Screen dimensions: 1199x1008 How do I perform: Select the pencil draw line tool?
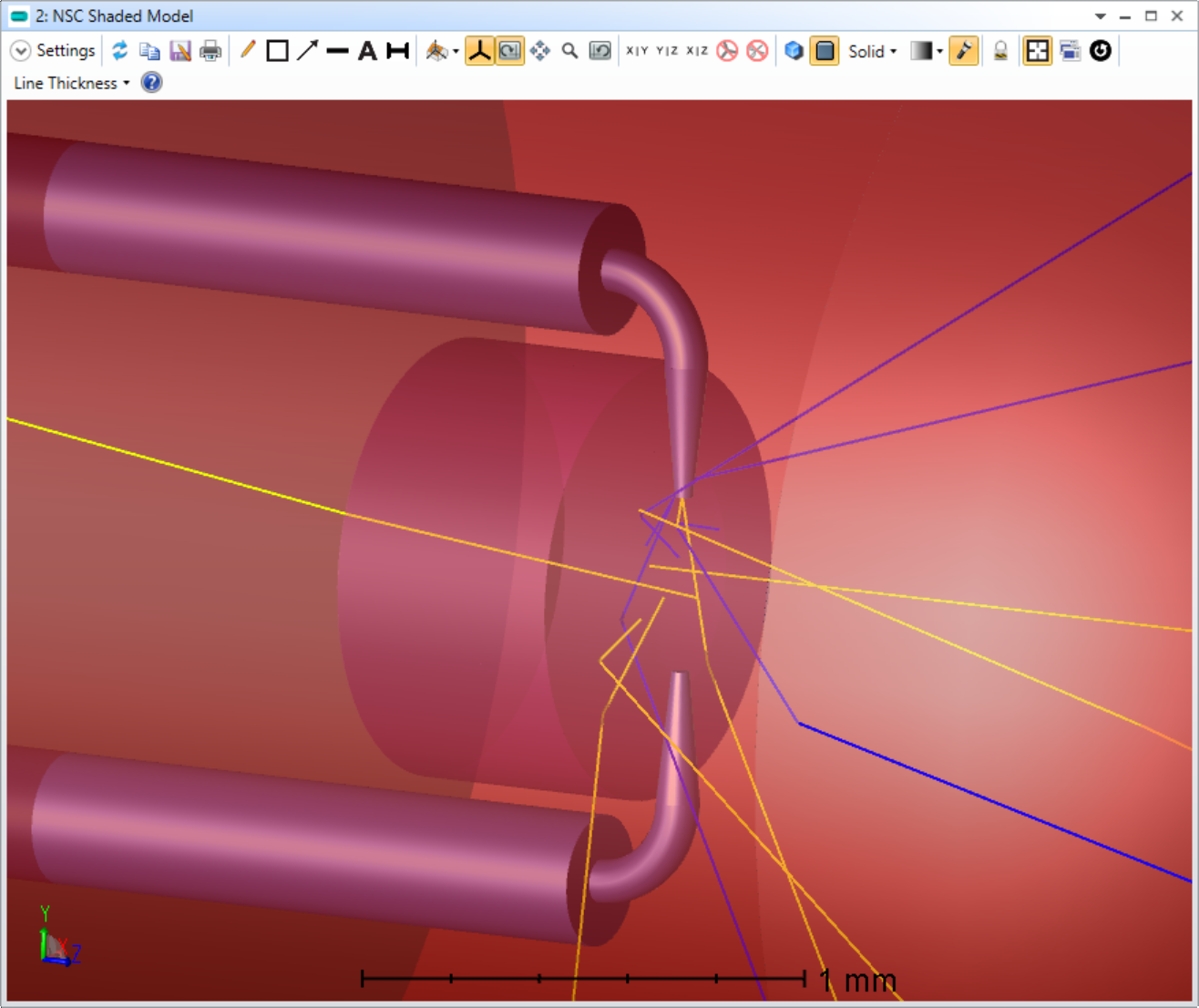pyautogui.click(x=248, y=51)
